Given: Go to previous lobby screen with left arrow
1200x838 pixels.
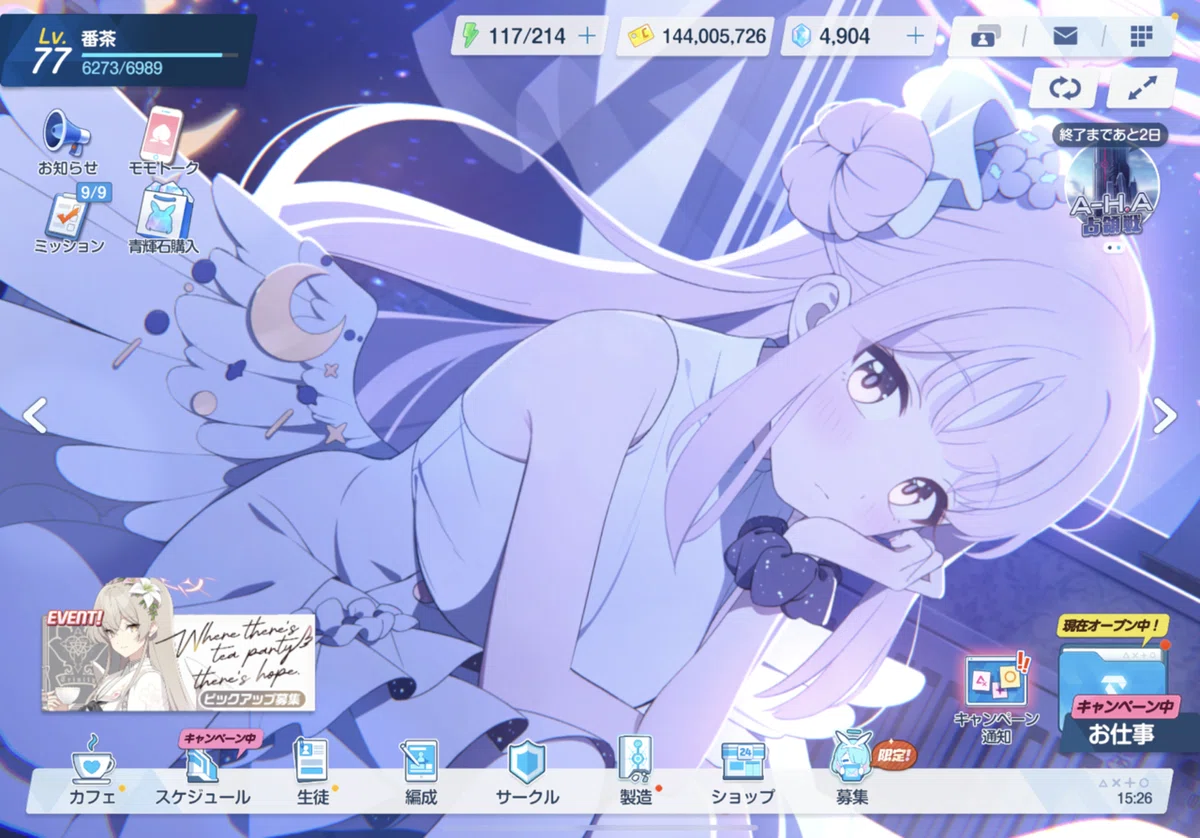Looking at the screenshot, I should coord(35,416).
